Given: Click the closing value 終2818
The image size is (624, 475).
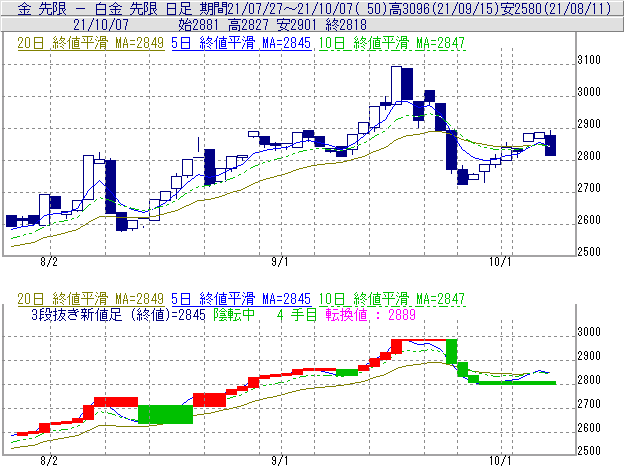Looking at the screenshot, I should pos(346,25).
